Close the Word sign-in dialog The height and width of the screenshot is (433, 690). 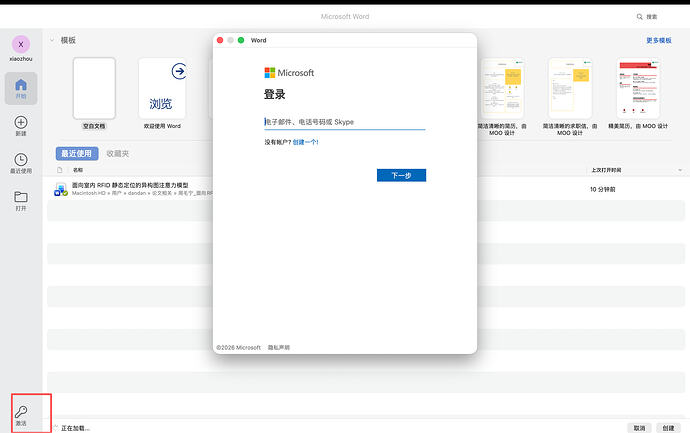click(x=220, y=40)
